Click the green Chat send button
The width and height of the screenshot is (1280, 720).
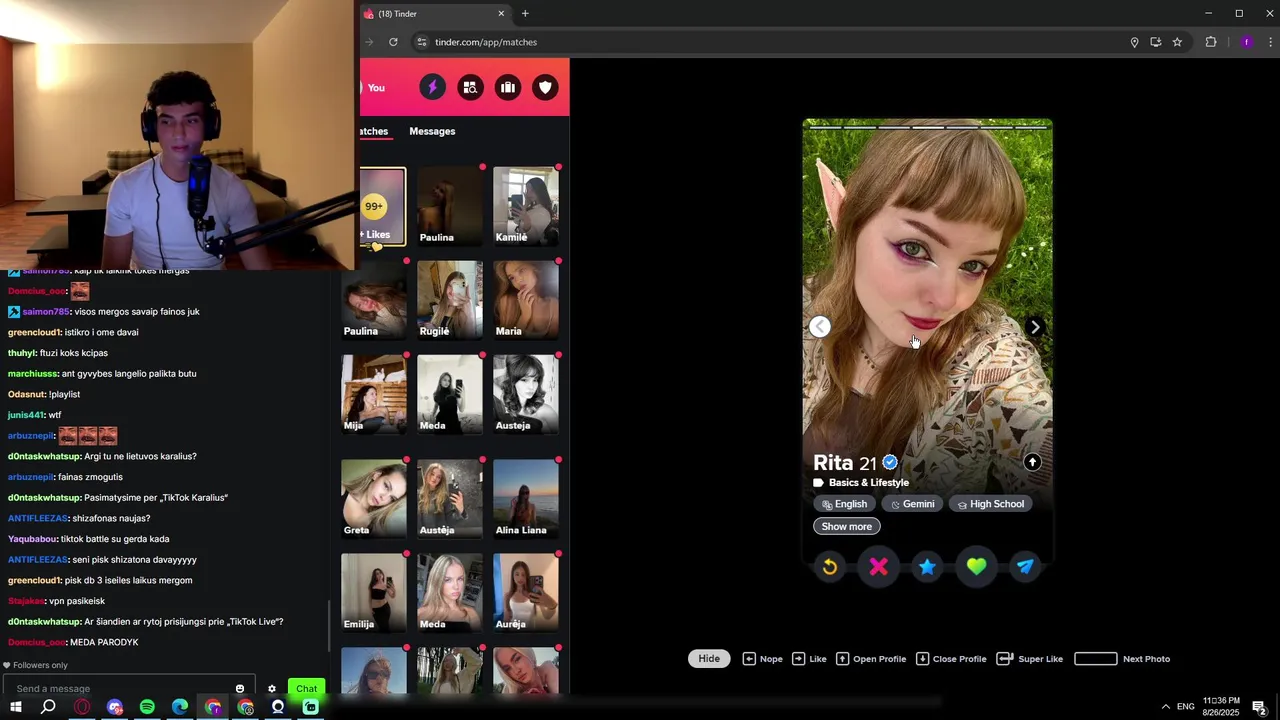(x=306, y=688)
